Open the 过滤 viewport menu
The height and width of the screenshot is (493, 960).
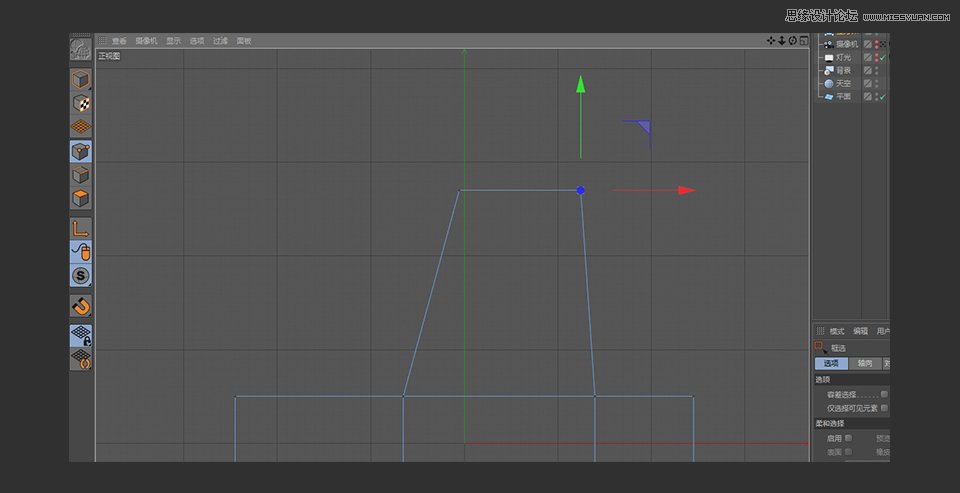click(220, 41)
